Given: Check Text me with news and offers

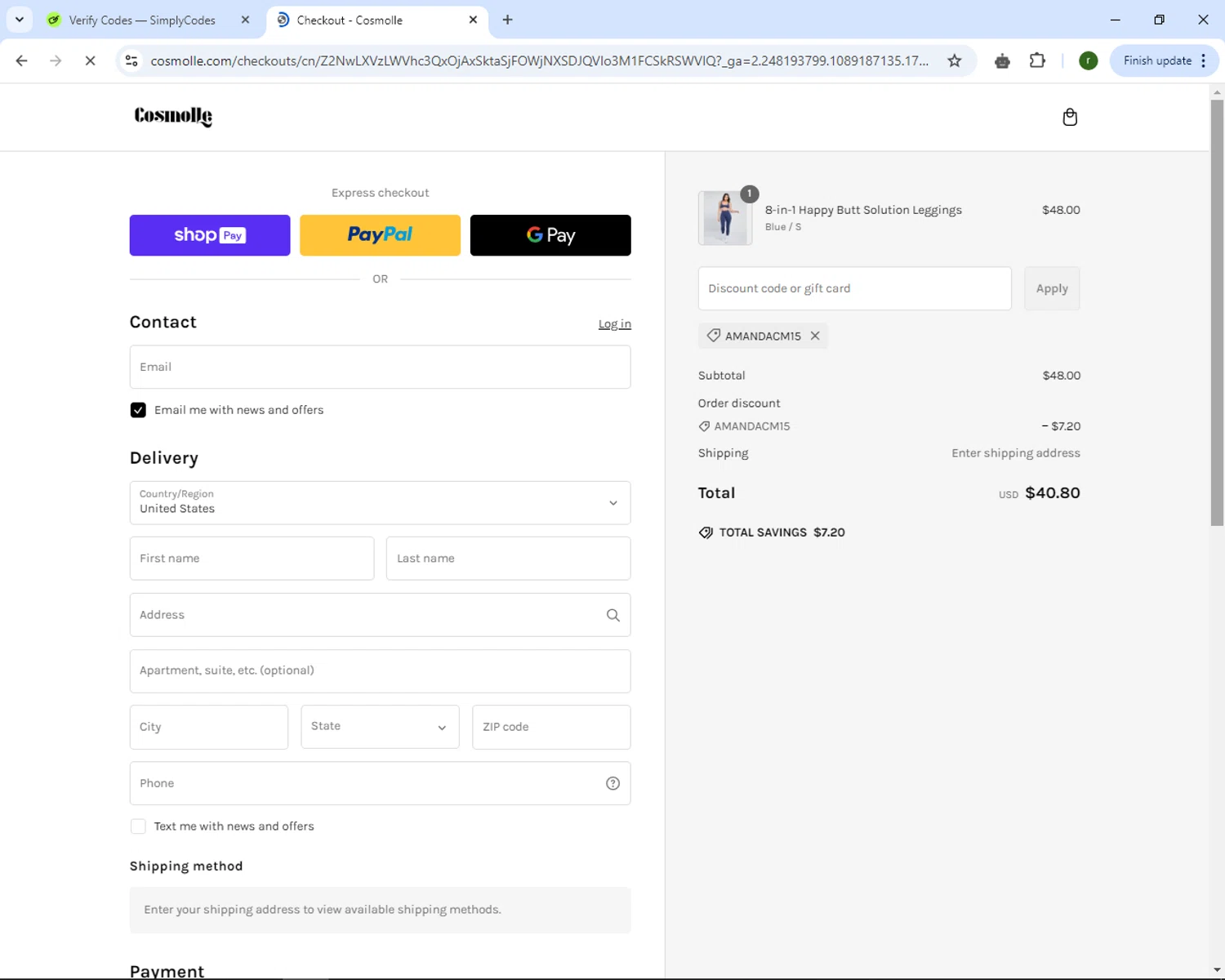Looking at the screenshot, I should pyautogui.click(x=138, y=826).
